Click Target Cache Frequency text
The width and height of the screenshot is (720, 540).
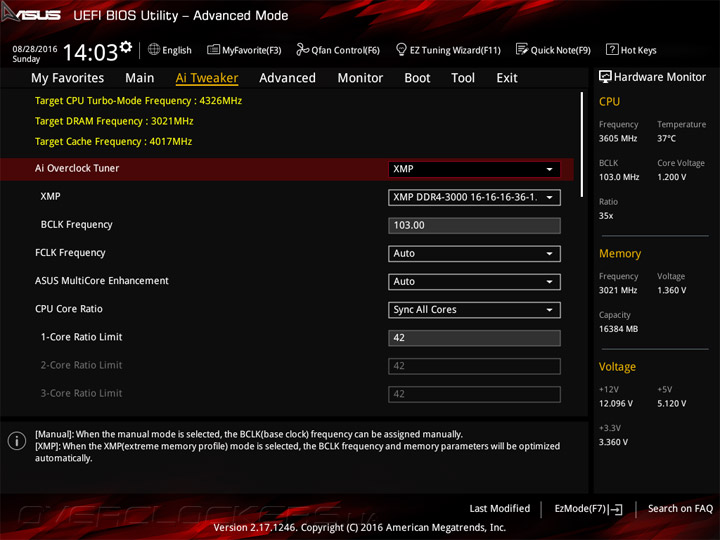(113, 141)
